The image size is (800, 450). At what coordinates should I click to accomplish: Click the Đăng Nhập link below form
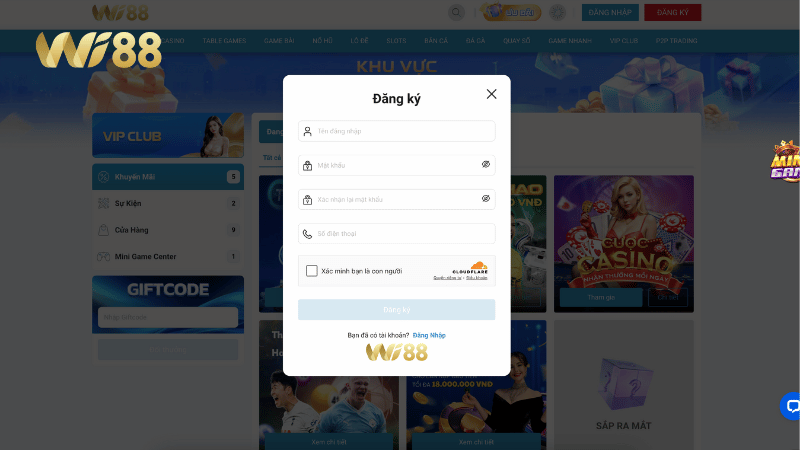point(429,335)
